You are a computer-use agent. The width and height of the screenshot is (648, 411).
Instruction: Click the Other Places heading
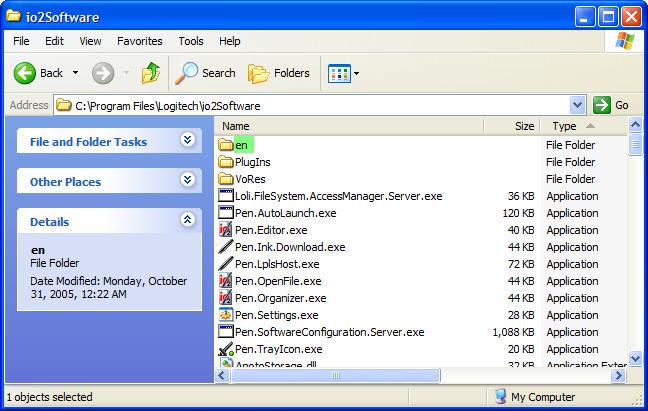pos(65,182)
